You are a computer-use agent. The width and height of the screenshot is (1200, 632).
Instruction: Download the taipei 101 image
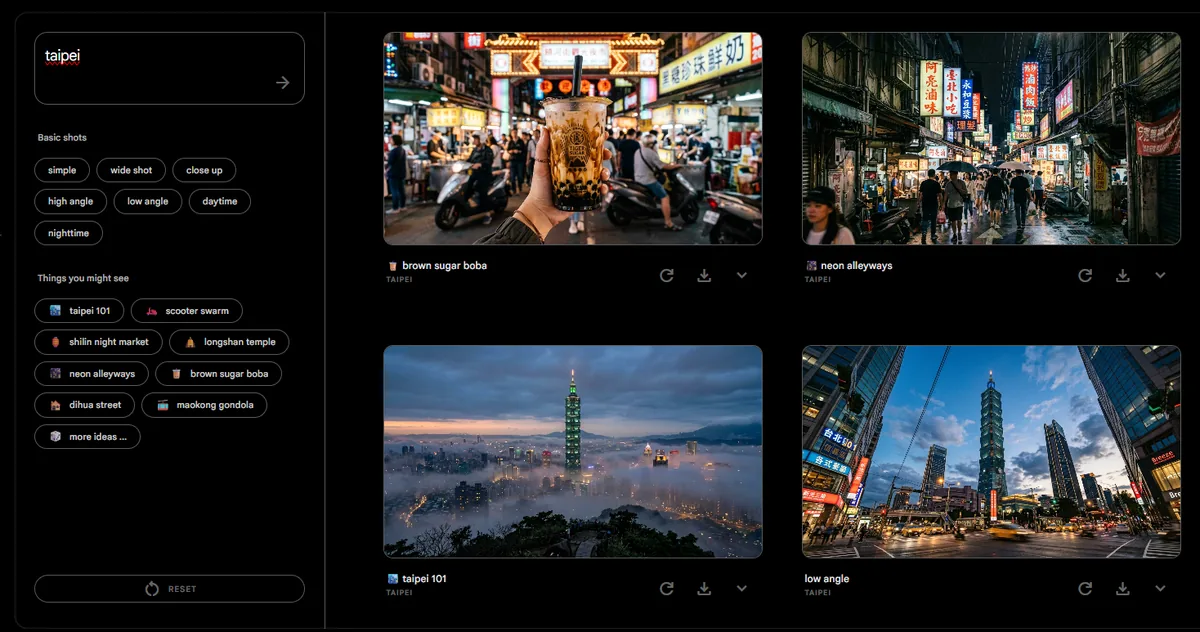pyautogui.click(x=704, y=588)
